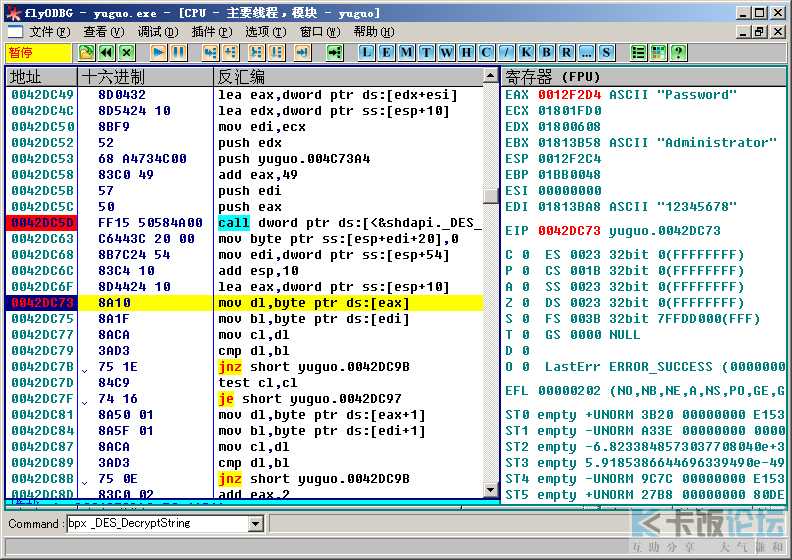Click disassembly scrollbar up arrow

[x=490, y=76]
